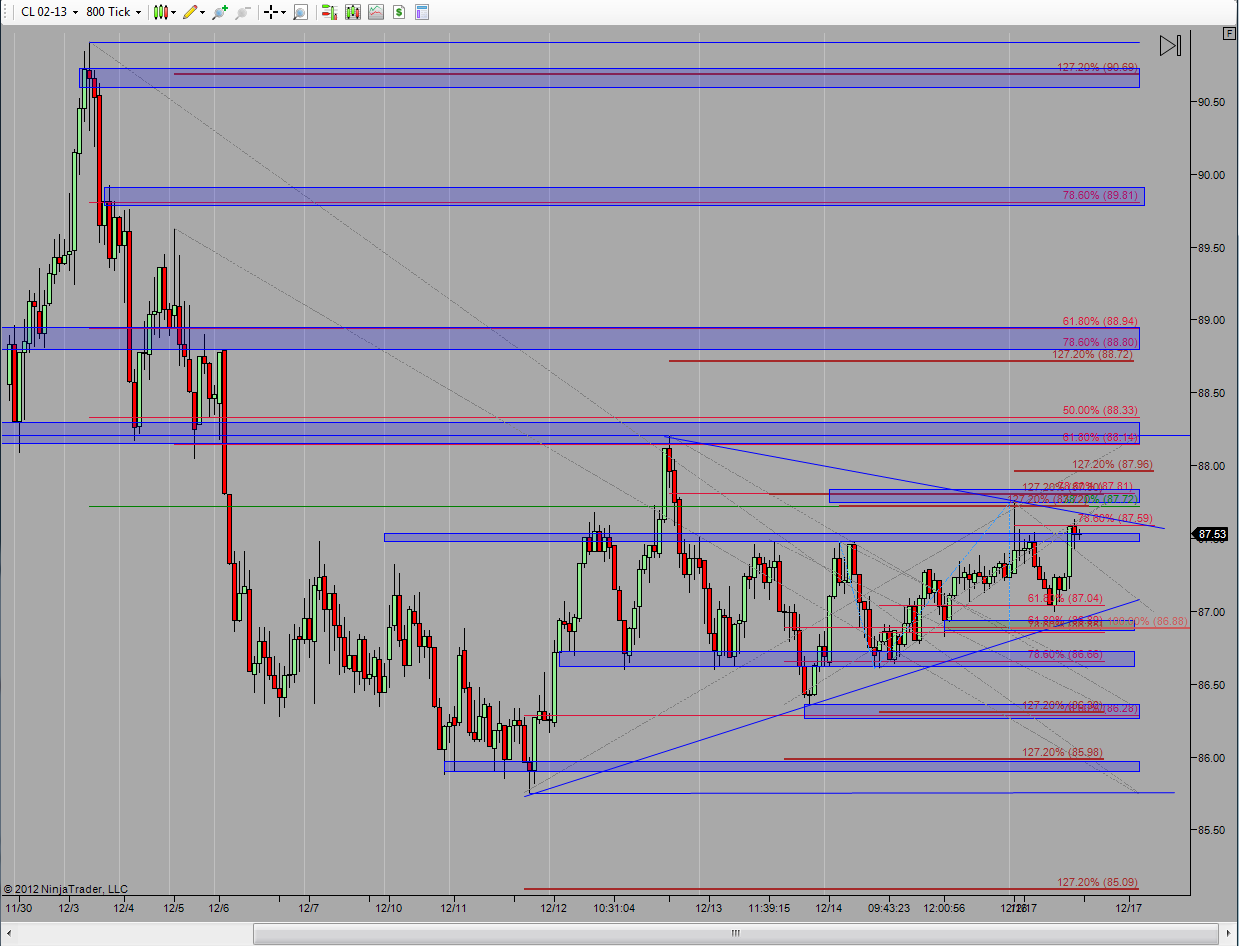Screen dimensions: 1239x946
Task: Select the crosshair cursor icon
Action: click(x=271, y=12)
